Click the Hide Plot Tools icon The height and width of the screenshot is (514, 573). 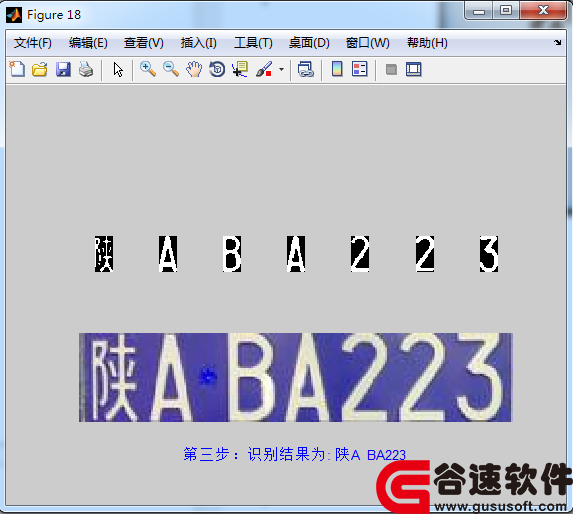pyautogui.click(x=391, y=69)
